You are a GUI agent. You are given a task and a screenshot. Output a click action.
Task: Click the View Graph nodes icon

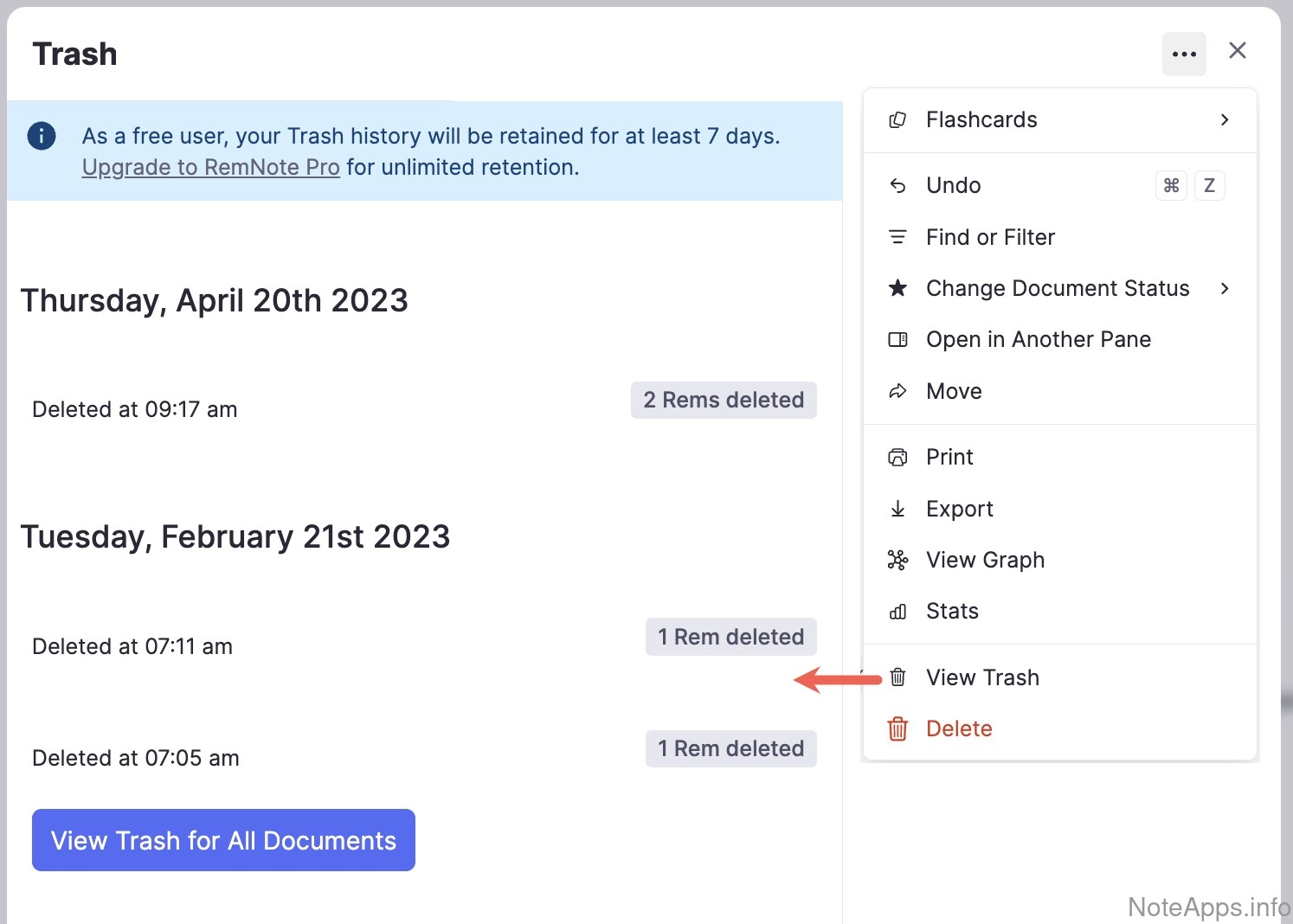tap(897, 560)
